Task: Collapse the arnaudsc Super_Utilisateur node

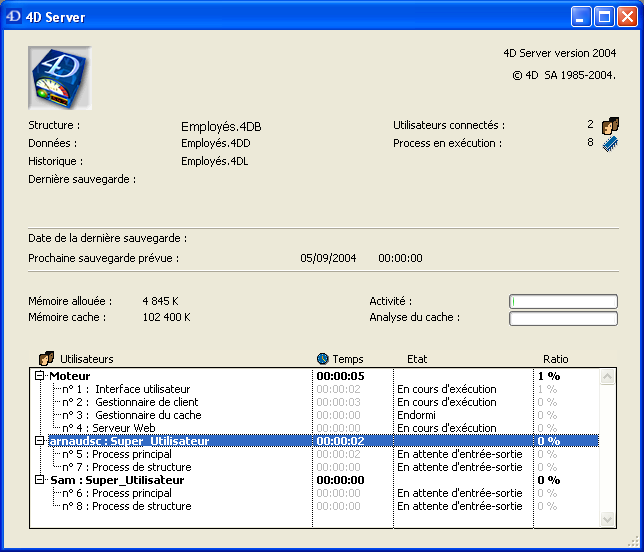Action: click(x=40, y=441)
